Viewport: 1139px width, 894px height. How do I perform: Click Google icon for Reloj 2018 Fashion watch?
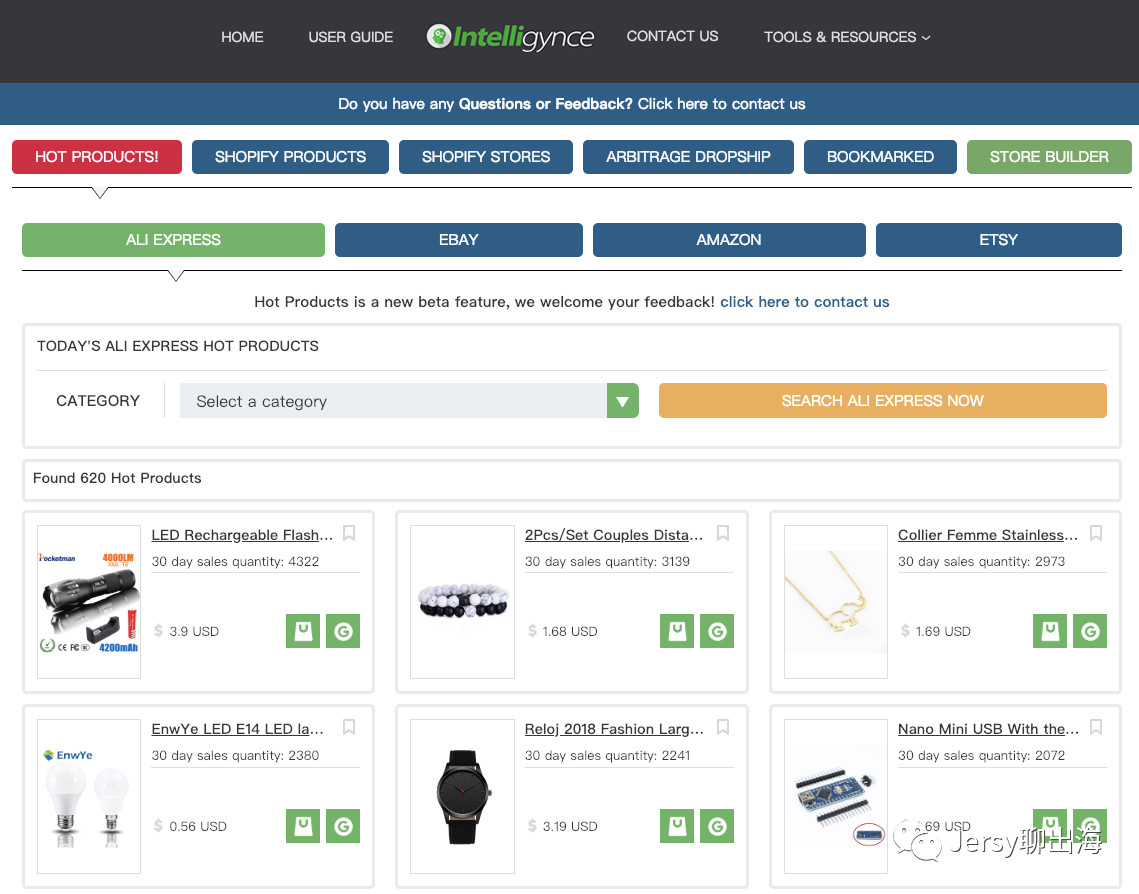(x=717, y=826)
